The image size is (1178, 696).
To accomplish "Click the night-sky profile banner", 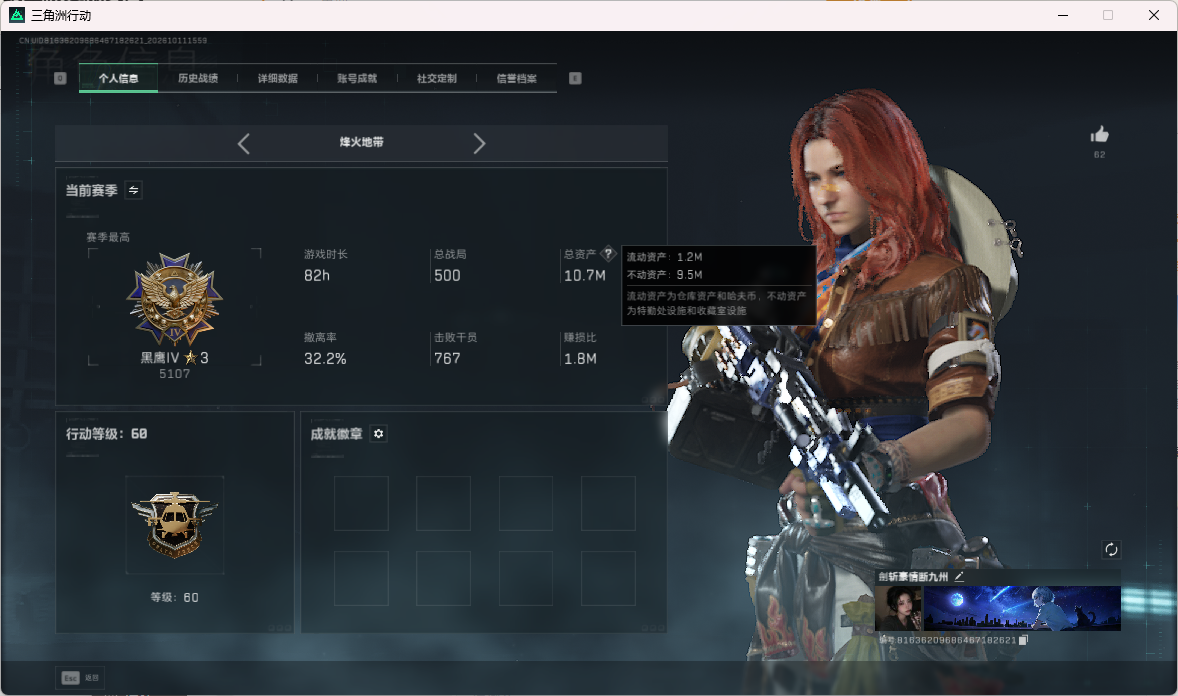I will tap(1022, 608).
